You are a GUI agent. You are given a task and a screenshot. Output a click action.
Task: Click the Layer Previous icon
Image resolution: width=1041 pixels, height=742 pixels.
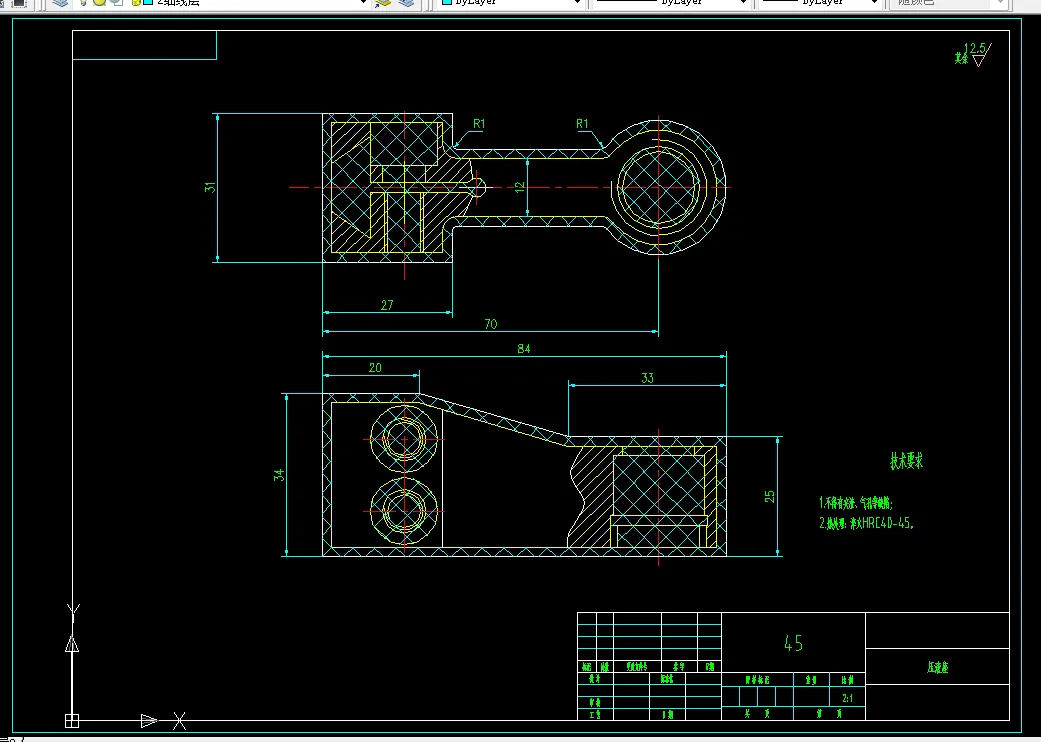point(406,3)
